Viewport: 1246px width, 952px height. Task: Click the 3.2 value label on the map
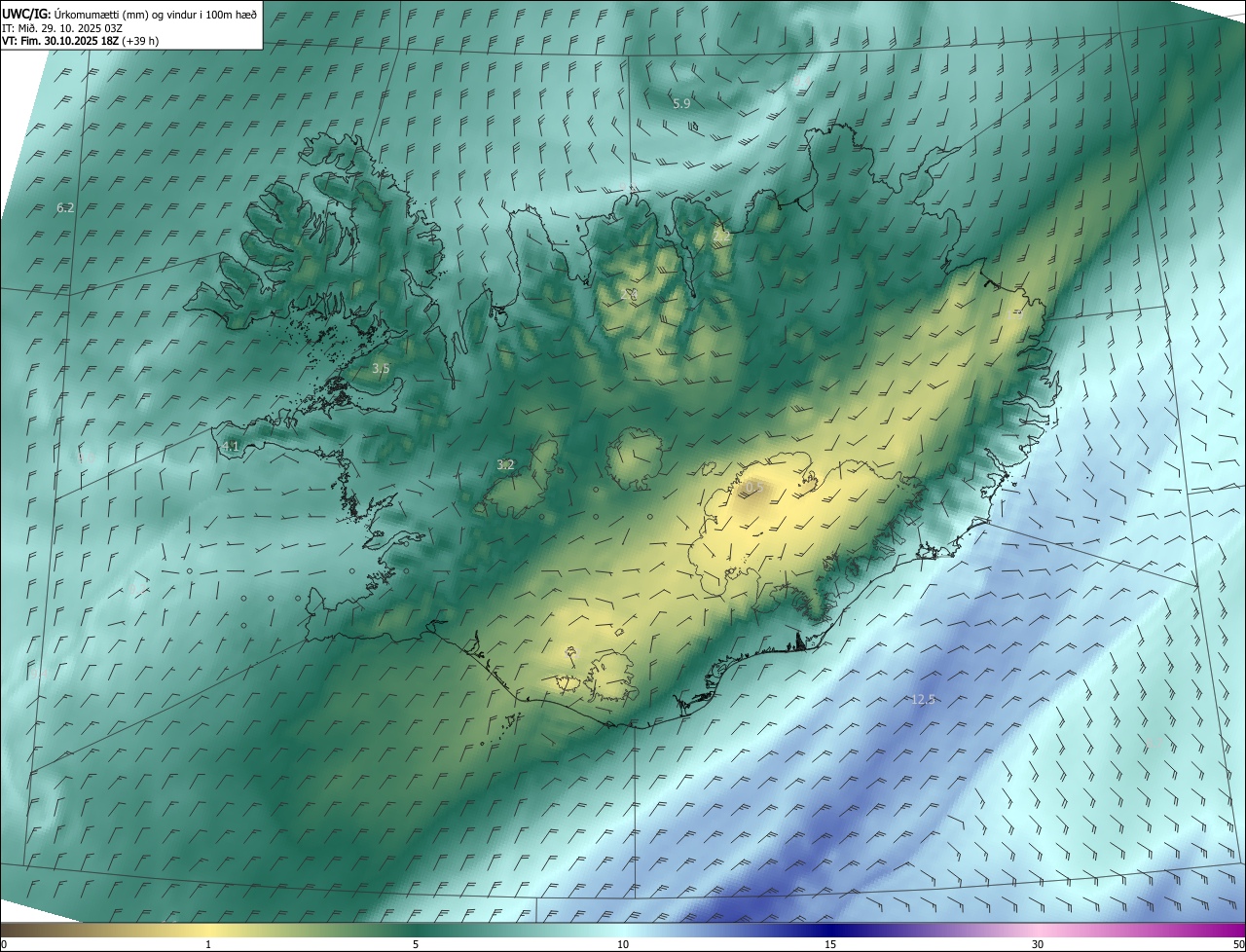505,465
